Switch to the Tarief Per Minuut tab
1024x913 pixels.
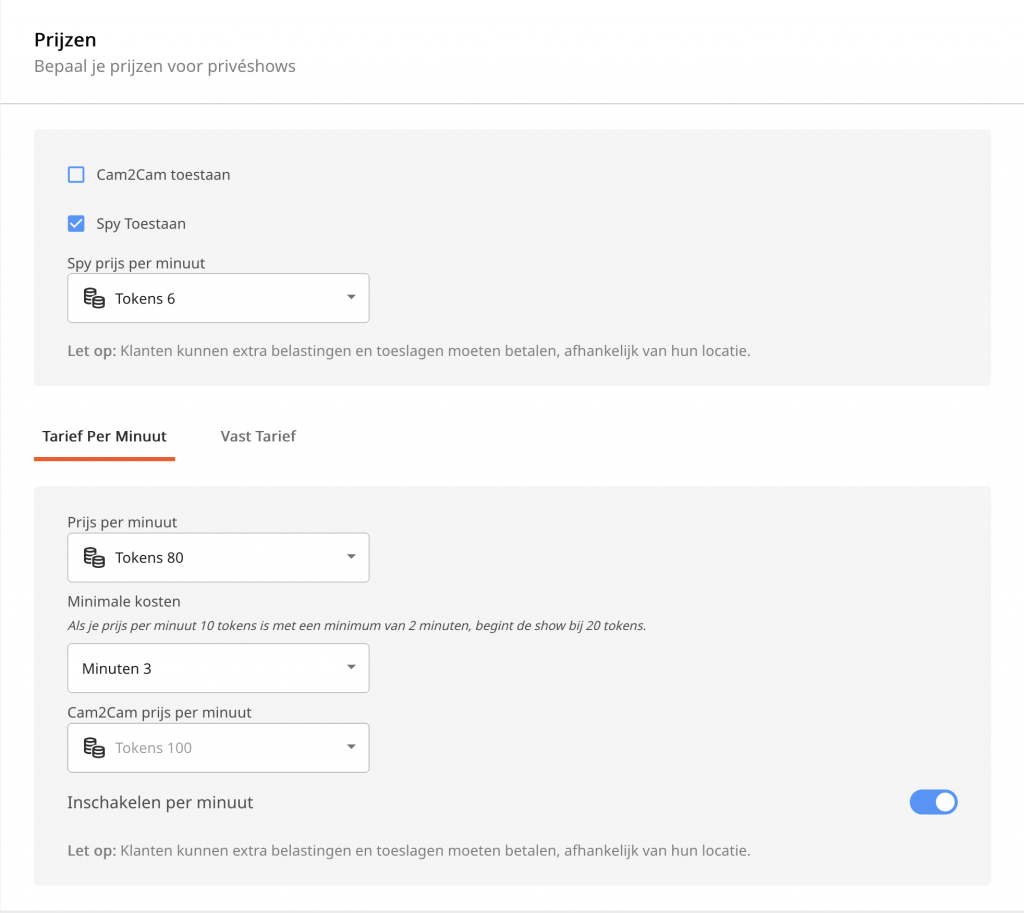104,436
